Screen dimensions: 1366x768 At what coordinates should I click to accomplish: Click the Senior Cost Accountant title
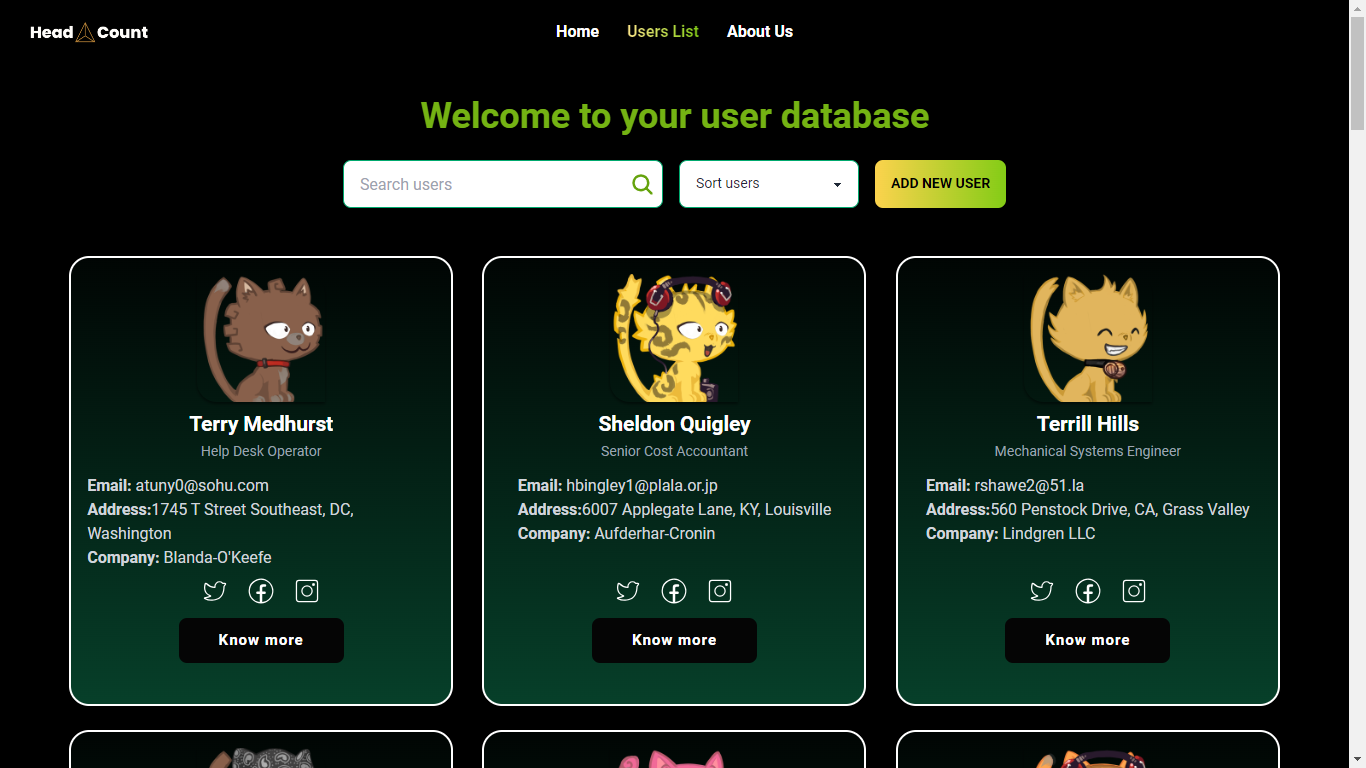click(x=674, y=451)
